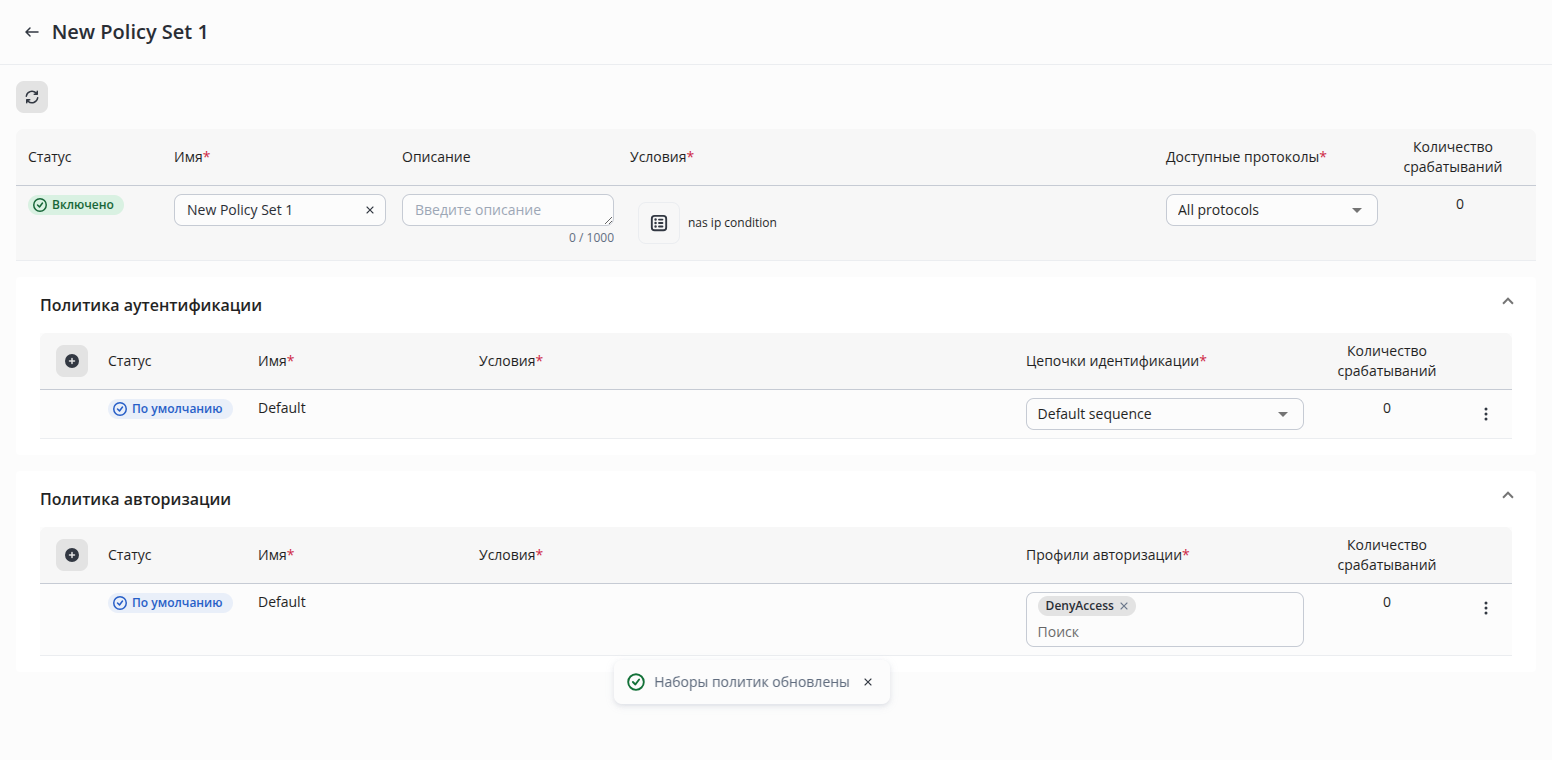Remove the DenyAccess profile chip
The width and height of the screenshot is (1552, 760).
pos(1124,606)
